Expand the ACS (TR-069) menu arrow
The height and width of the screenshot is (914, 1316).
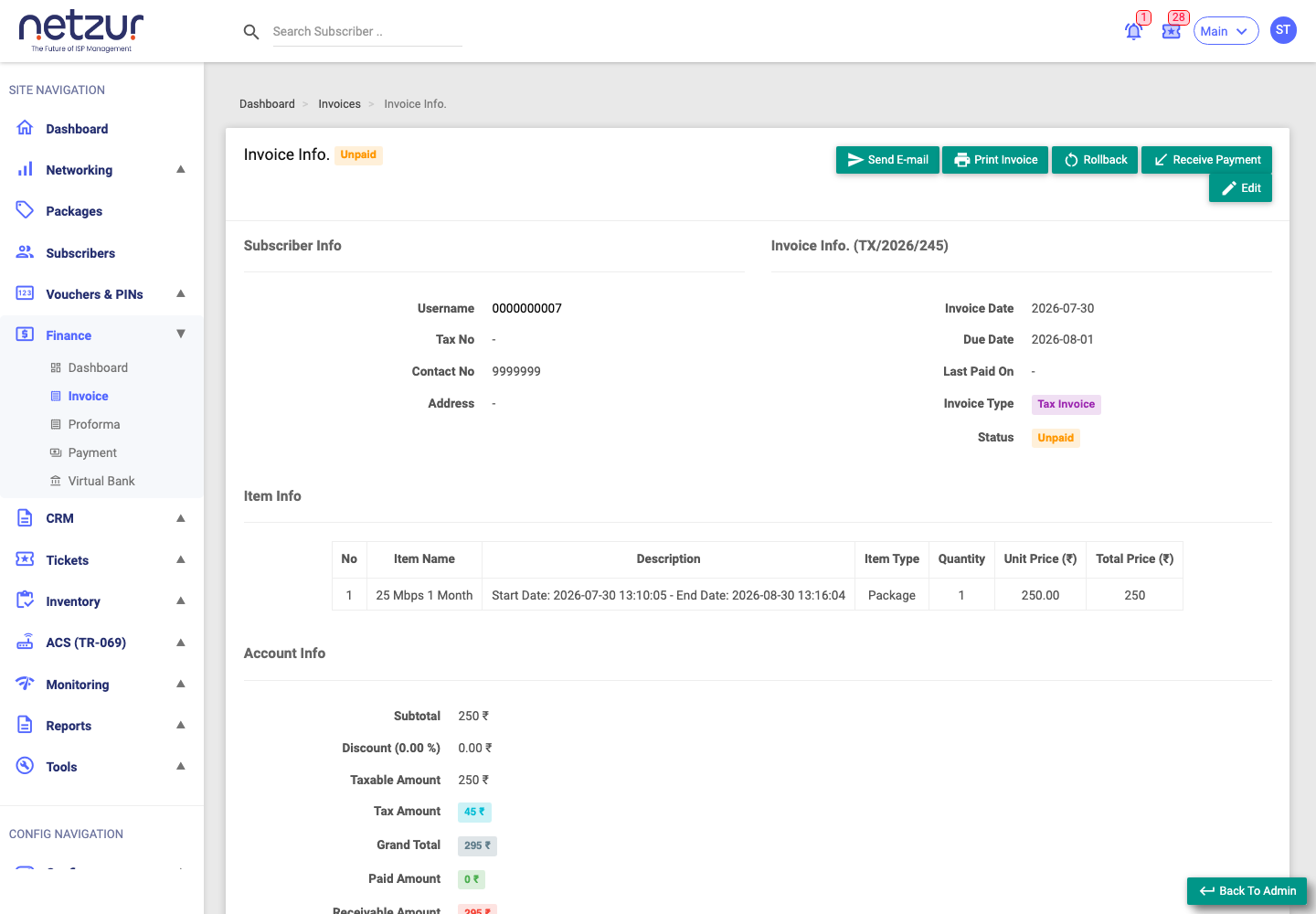(x=181, y=642)
